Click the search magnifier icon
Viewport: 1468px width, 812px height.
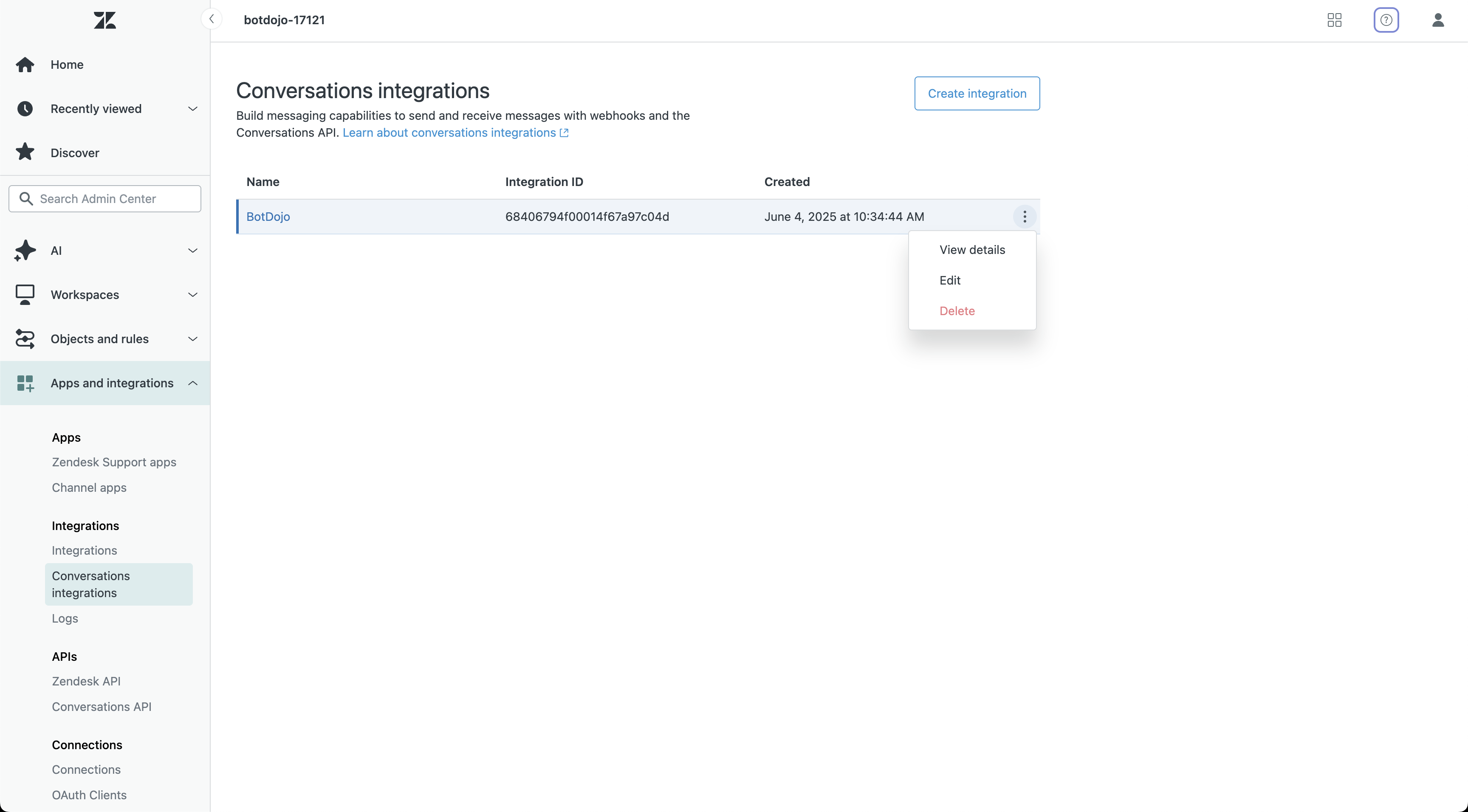25,198
